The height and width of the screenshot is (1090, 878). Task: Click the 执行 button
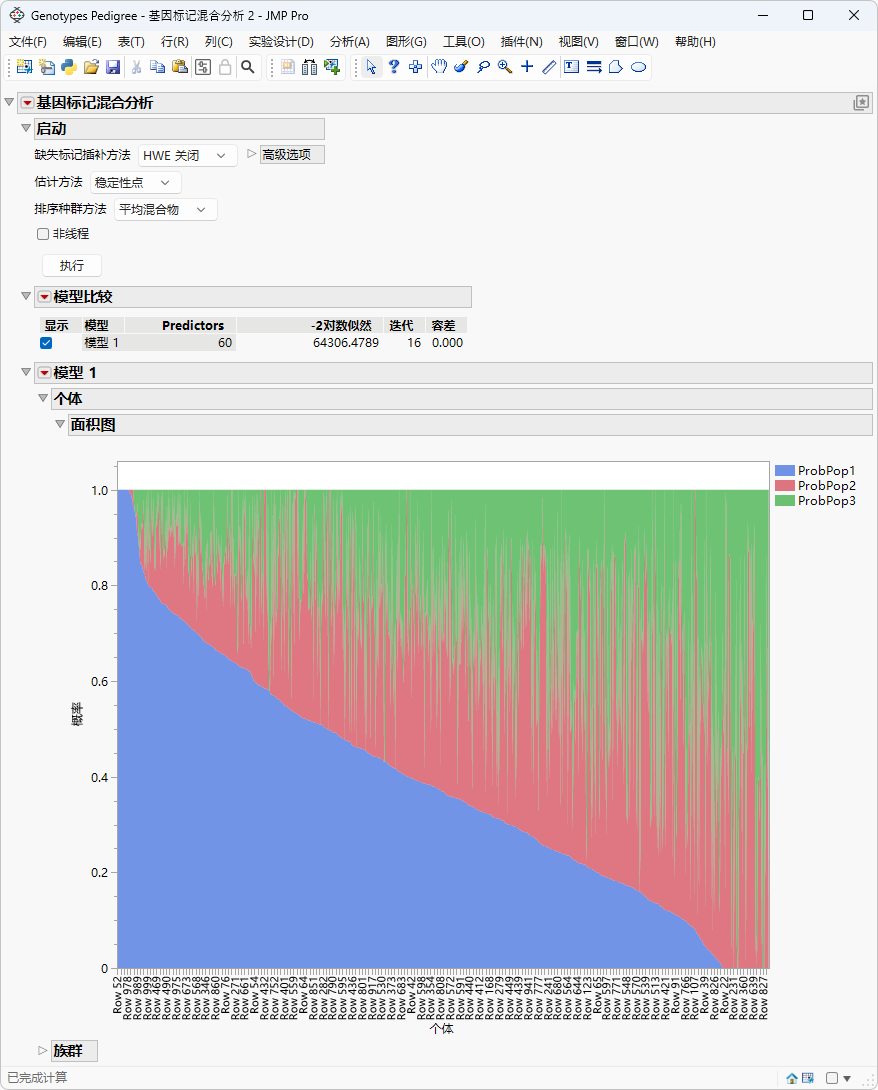(72, 266)
